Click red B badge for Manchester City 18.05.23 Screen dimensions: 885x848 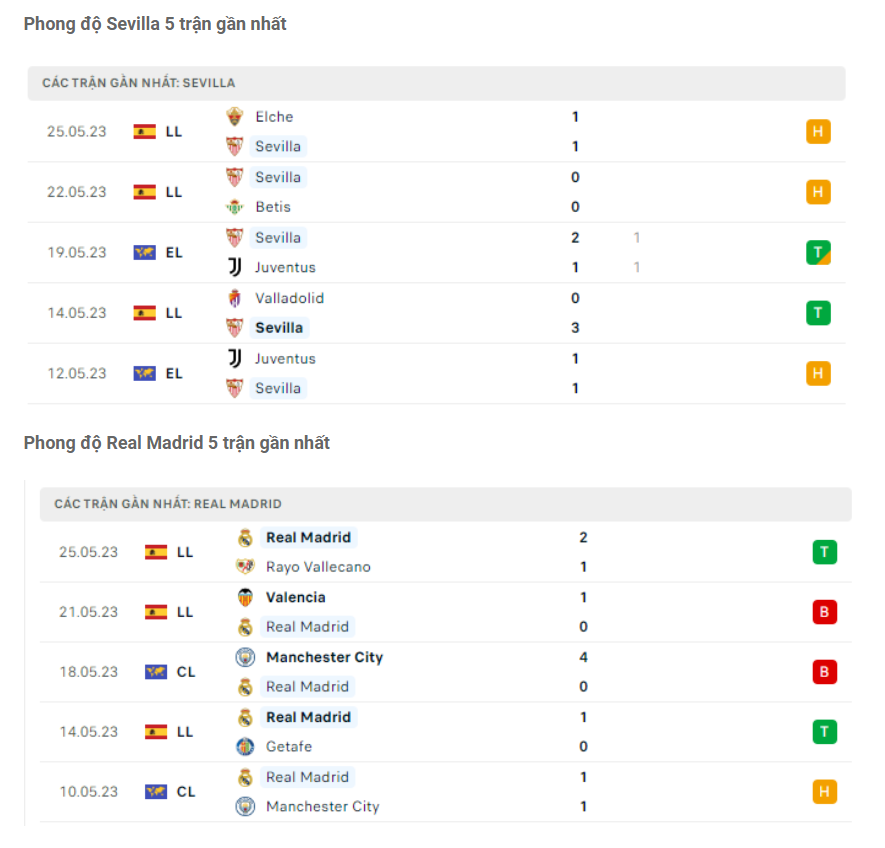824,672
